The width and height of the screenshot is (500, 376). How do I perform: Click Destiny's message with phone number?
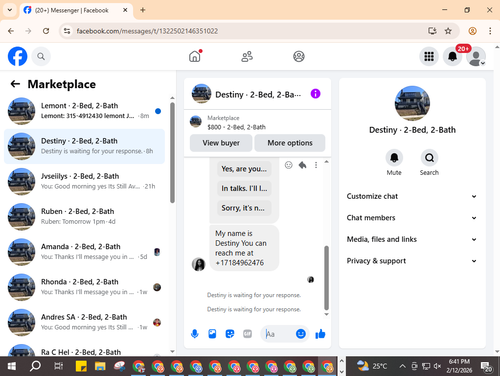[x=244, y=248]
